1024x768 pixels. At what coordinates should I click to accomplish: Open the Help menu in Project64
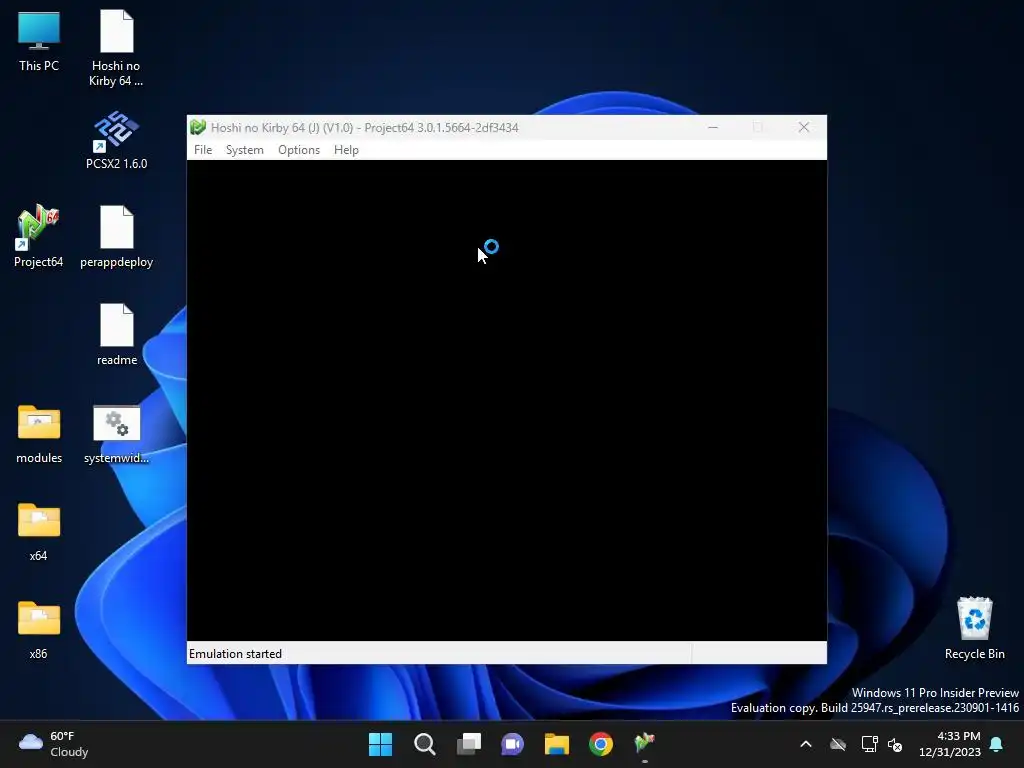tap(346, 150)
